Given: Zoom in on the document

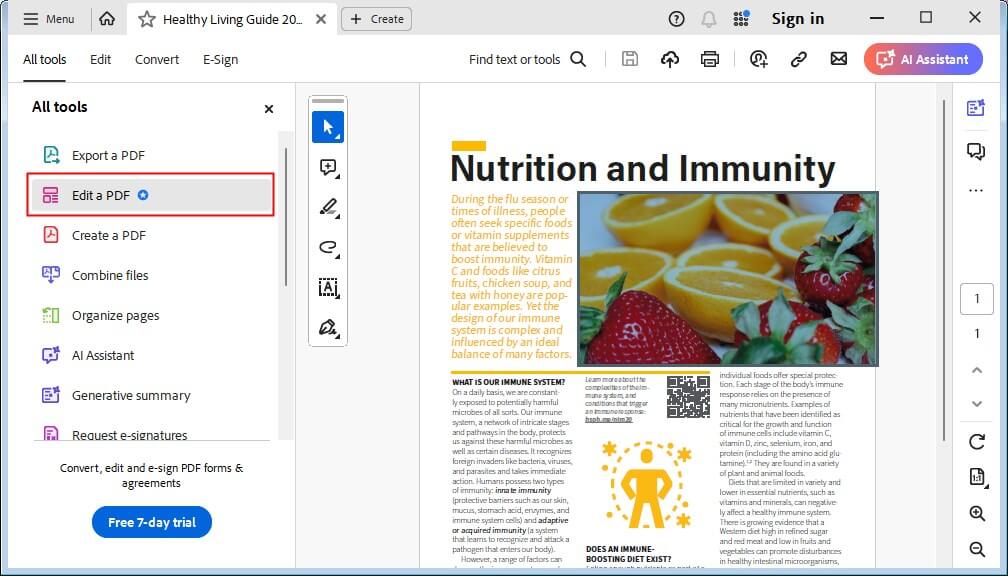Looking at the screenshot, I should click(x=977, y=513).
